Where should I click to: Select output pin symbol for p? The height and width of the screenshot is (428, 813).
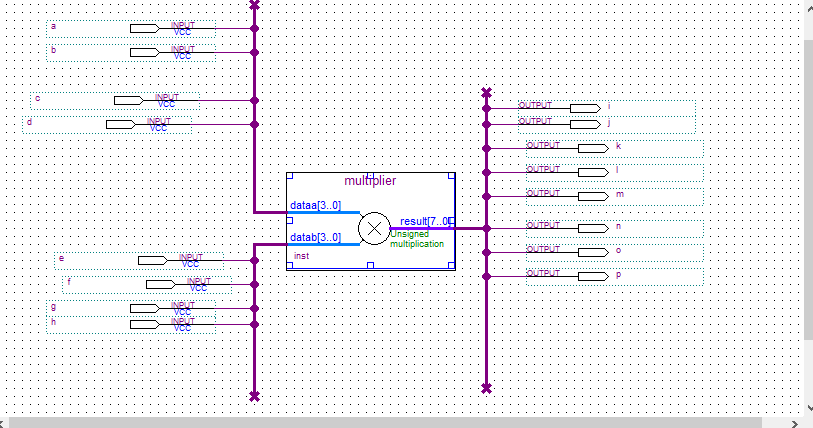coord(593,277)
